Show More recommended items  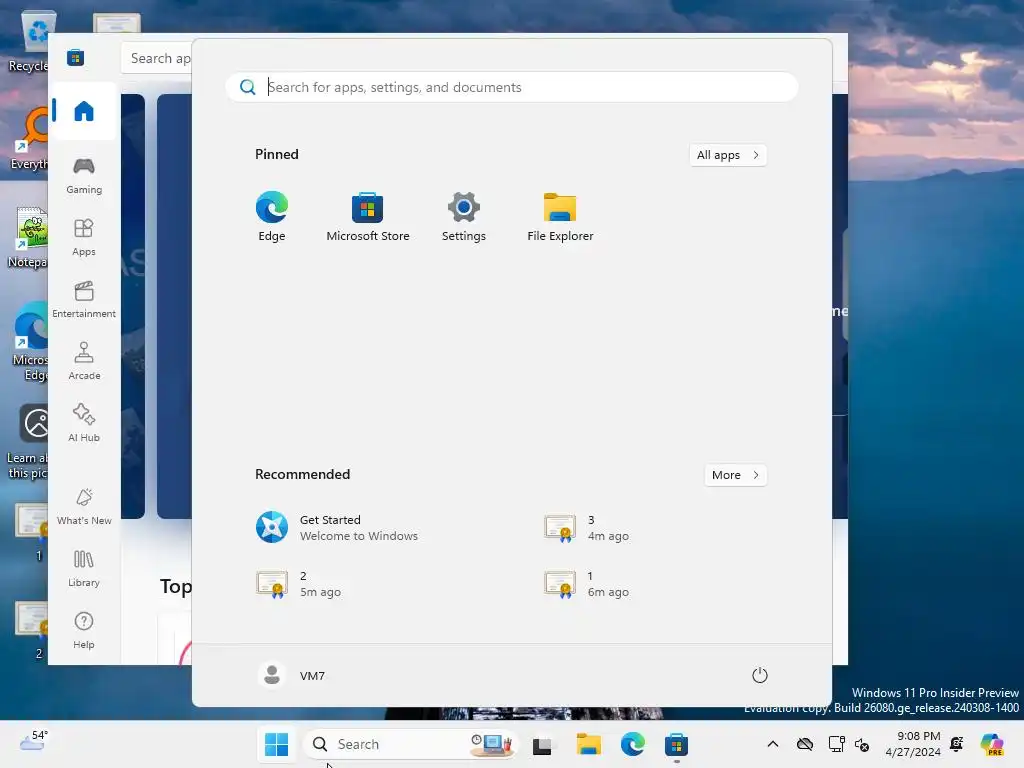tap(735, 475)
